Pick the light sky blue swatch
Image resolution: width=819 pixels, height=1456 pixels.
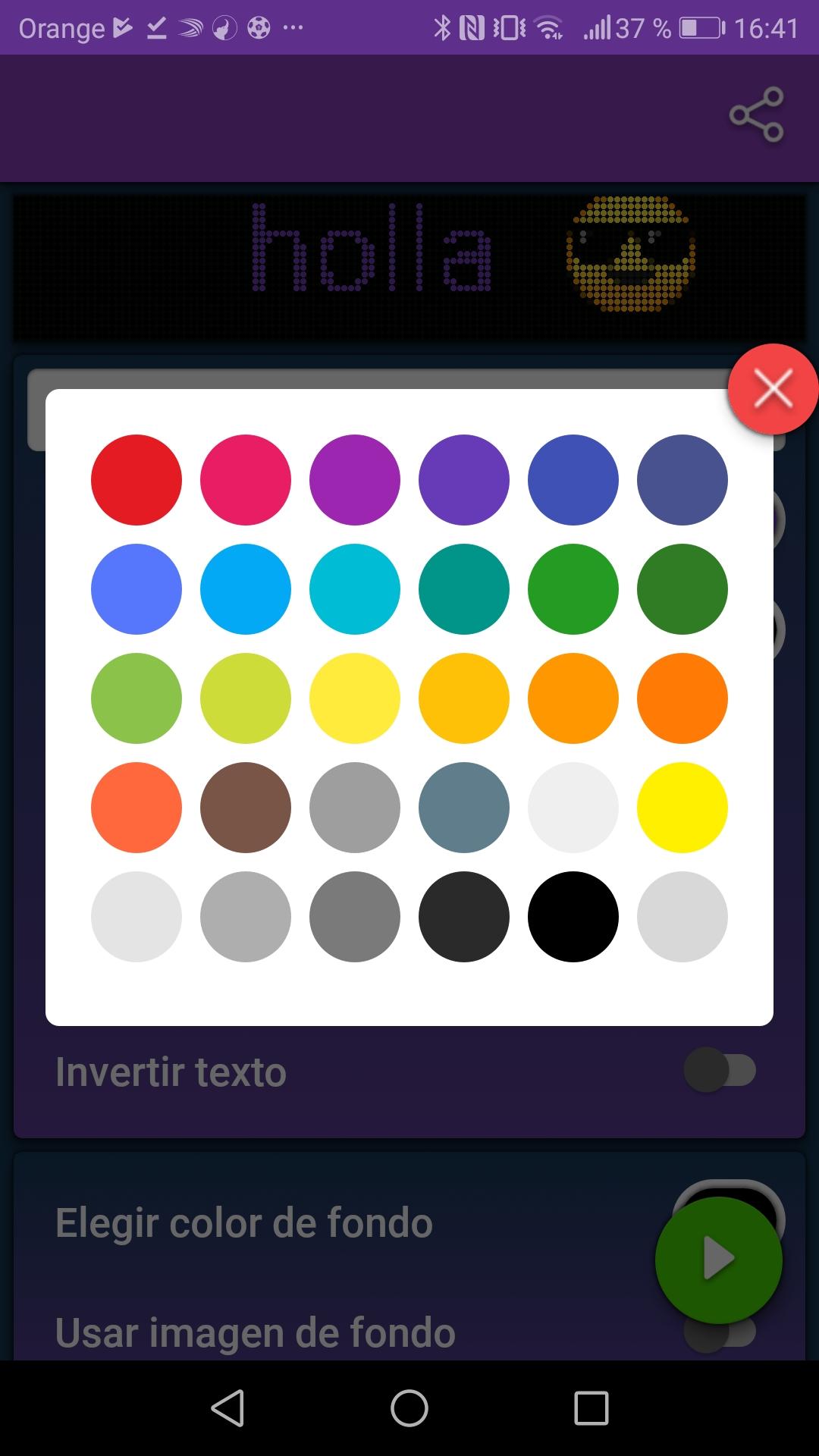pos(246,589)
